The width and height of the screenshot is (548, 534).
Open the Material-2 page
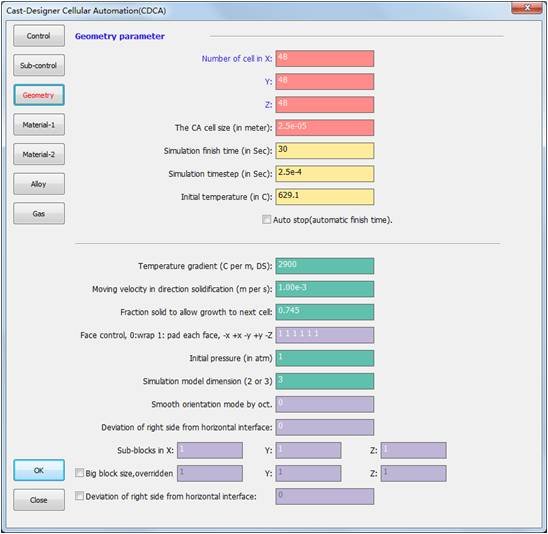[39, 154]
